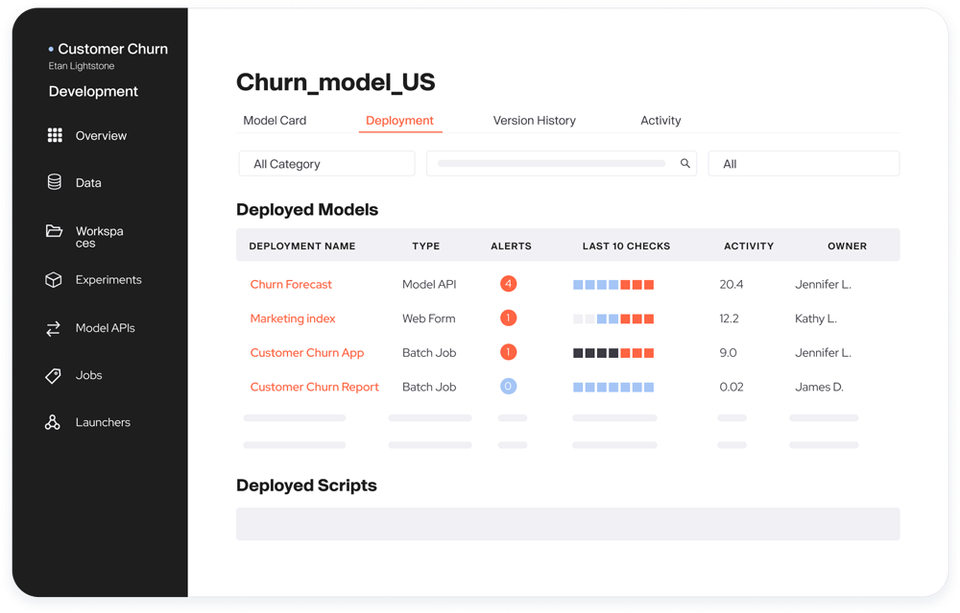
Task: Click owner Jennifer L. in Customer Churn App row
Action: pos(823,353)
